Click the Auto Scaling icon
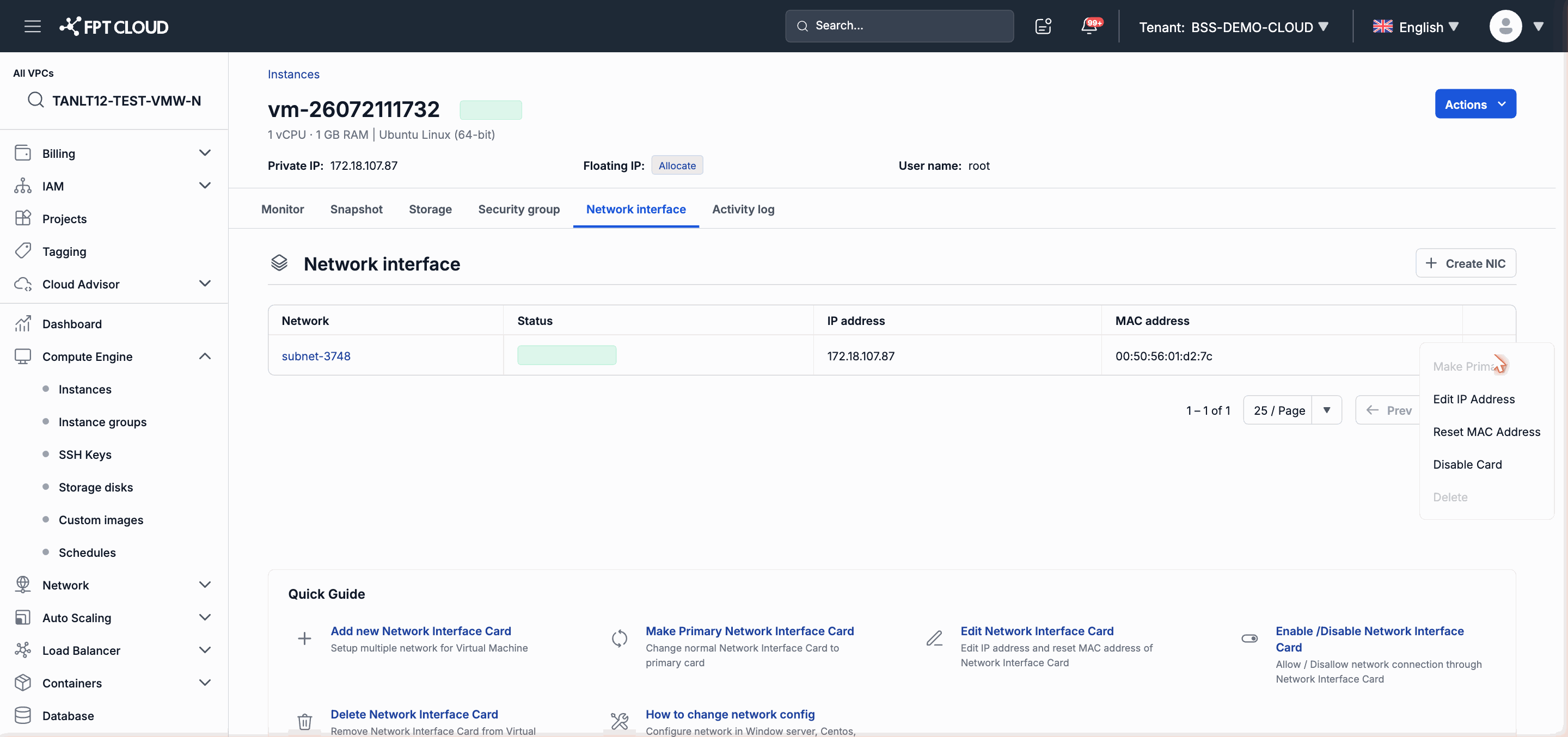The height and width of the screenshot is (737, 1568). (x=22, y=617)
